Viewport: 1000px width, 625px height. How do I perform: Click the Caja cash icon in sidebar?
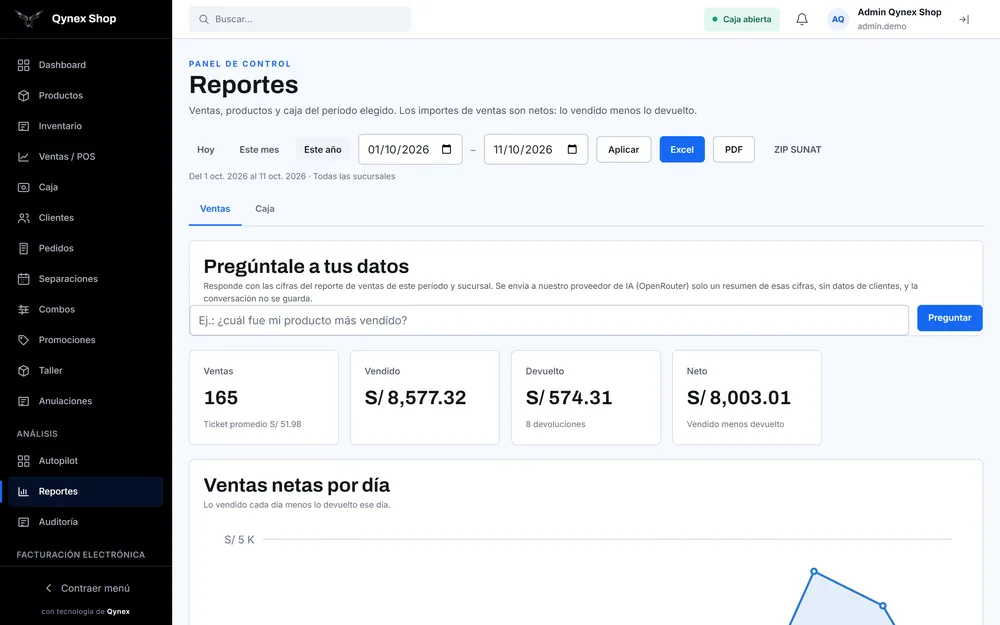[24, 188]
